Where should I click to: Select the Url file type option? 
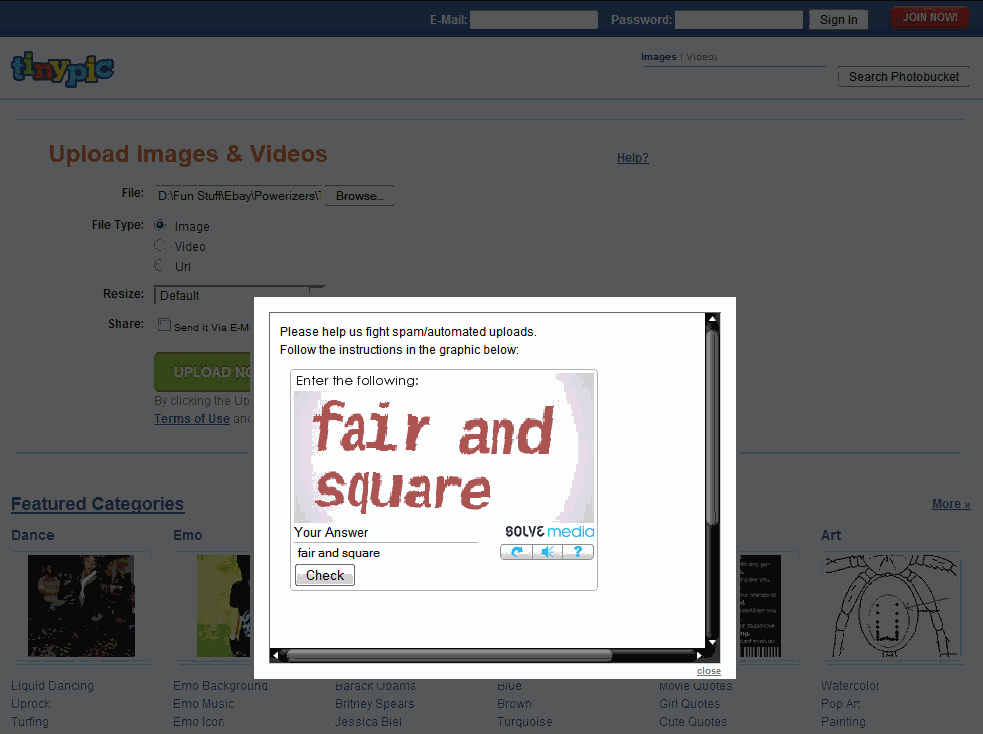(160, 265)
